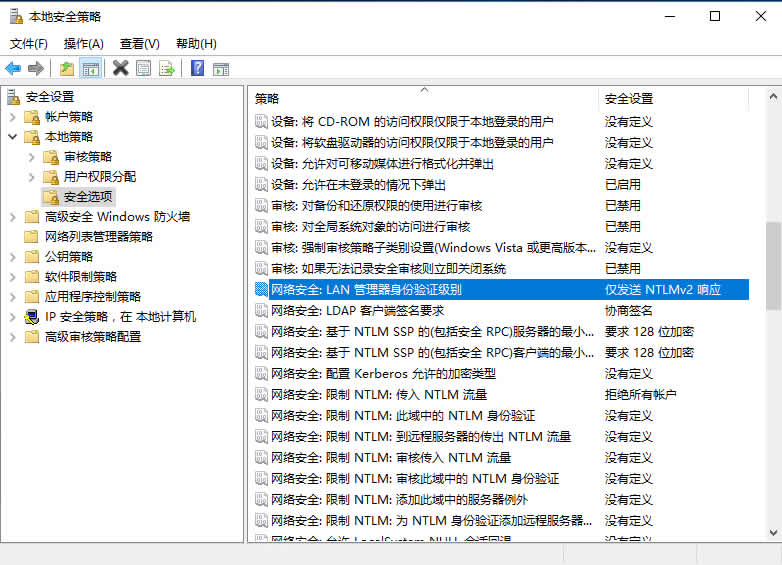Go forward with the gray right arrow
This screenshot has height=565, width=782.
tap(36, 68)
